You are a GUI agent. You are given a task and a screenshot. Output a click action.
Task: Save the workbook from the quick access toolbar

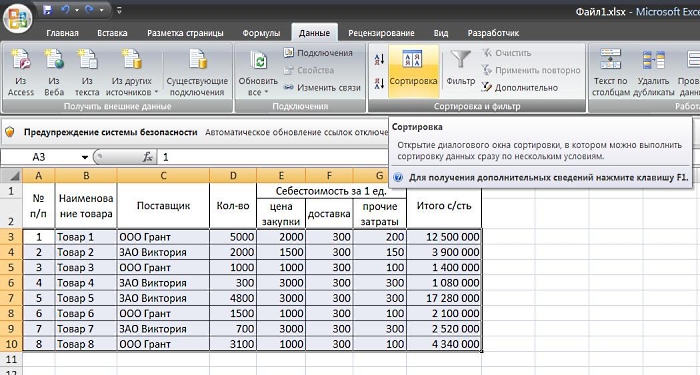(x=47, y=10)
